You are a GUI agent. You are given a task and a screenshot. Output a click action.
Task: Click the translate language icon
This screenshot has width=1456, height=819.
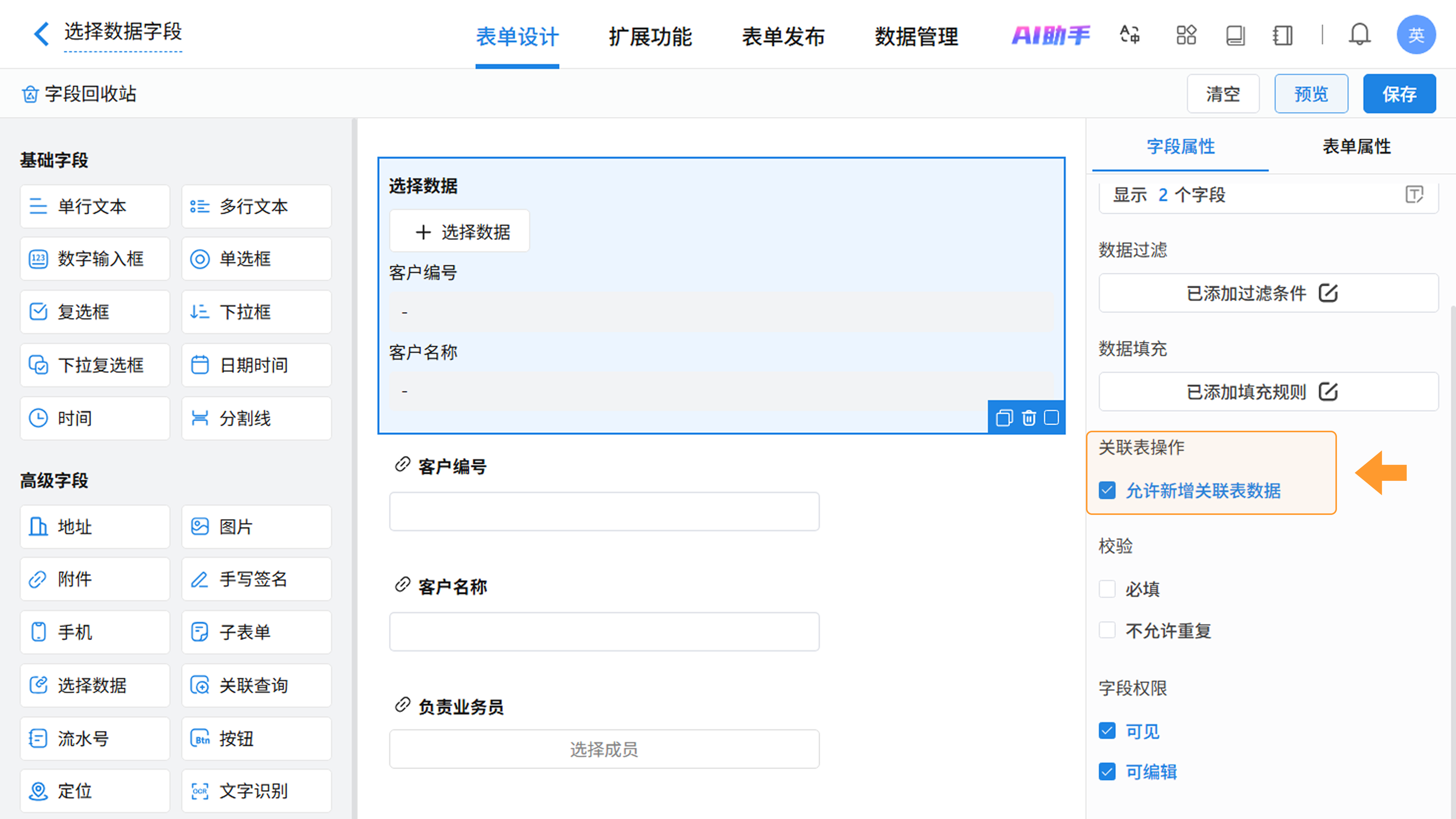click(x=1130, y=35)
